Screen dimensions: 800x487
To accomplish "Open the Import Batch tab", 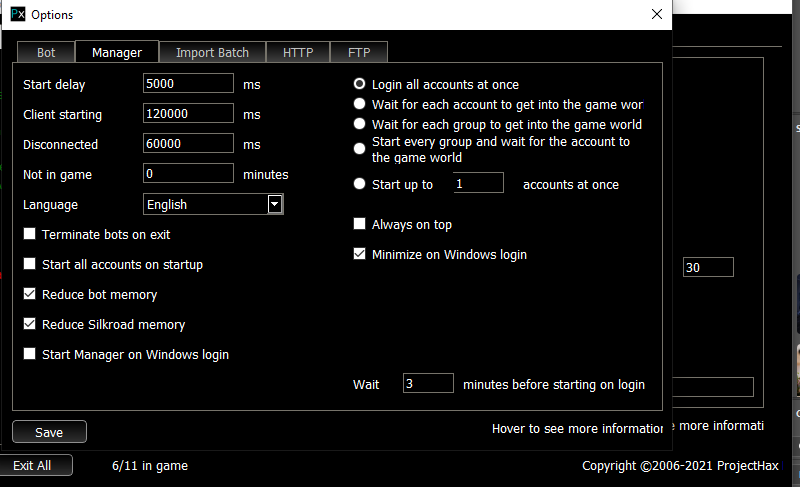I will pos(212,52).
